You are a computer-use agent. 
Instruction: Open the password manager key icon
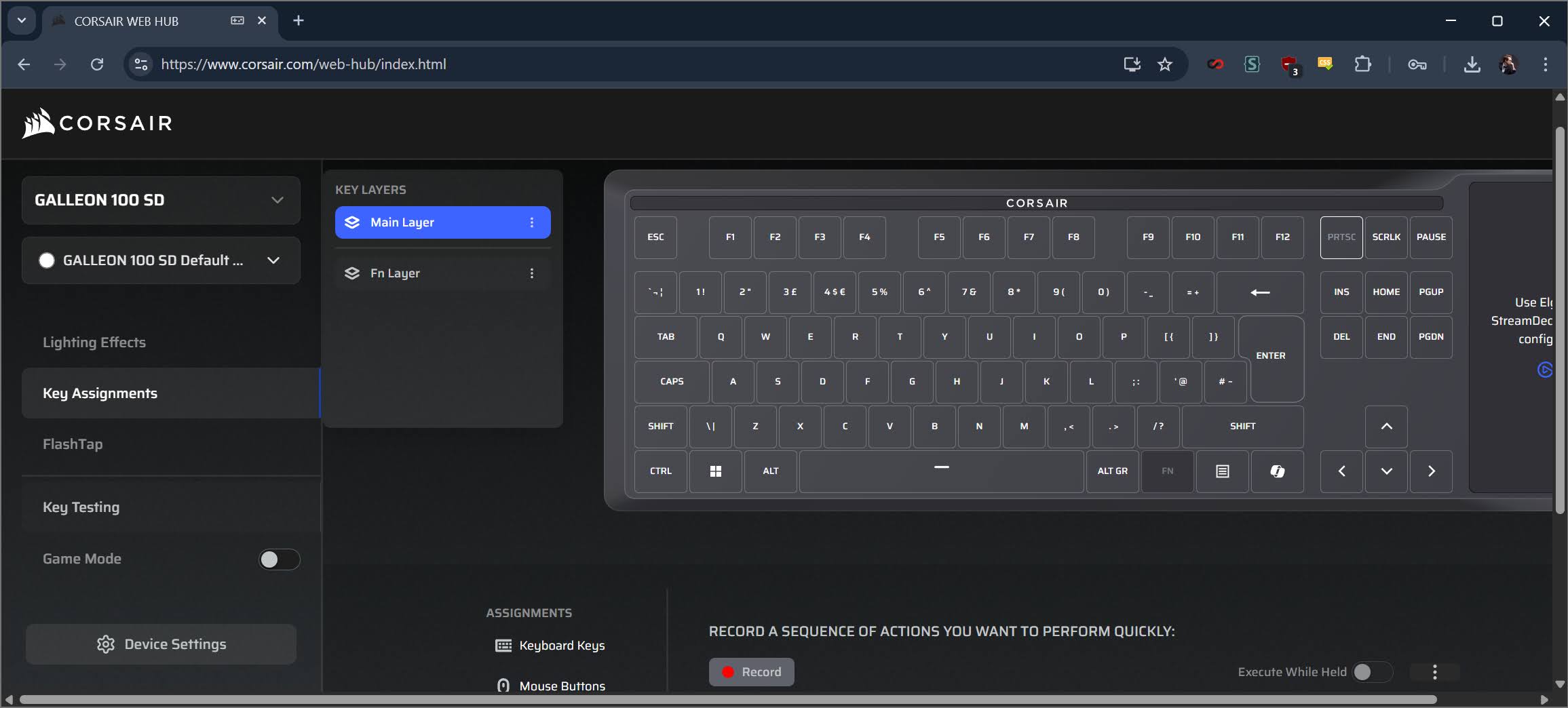pos(1417,64)
